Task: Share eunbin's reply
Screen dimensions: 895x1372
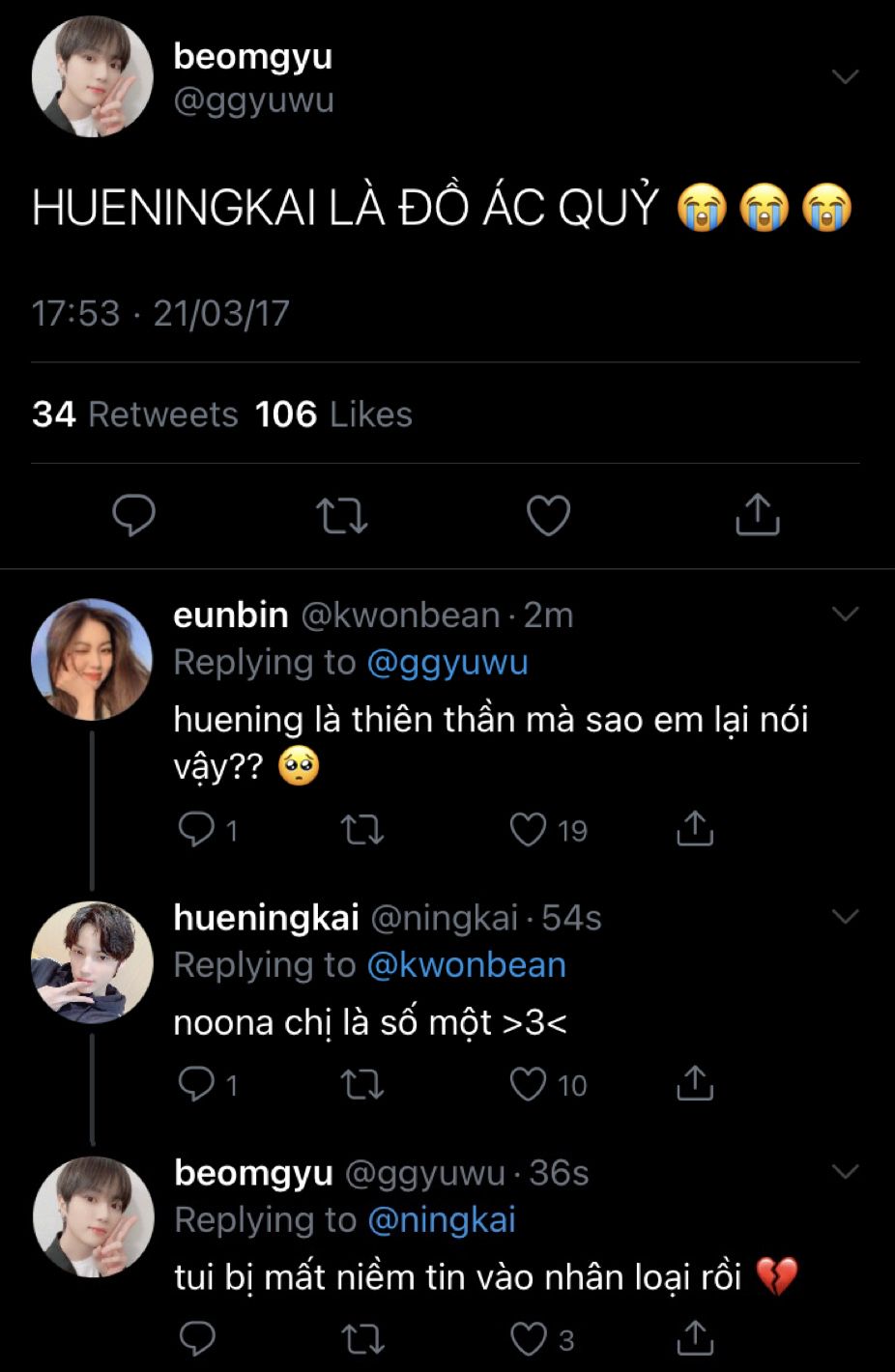Action: [x=694, y=830]
